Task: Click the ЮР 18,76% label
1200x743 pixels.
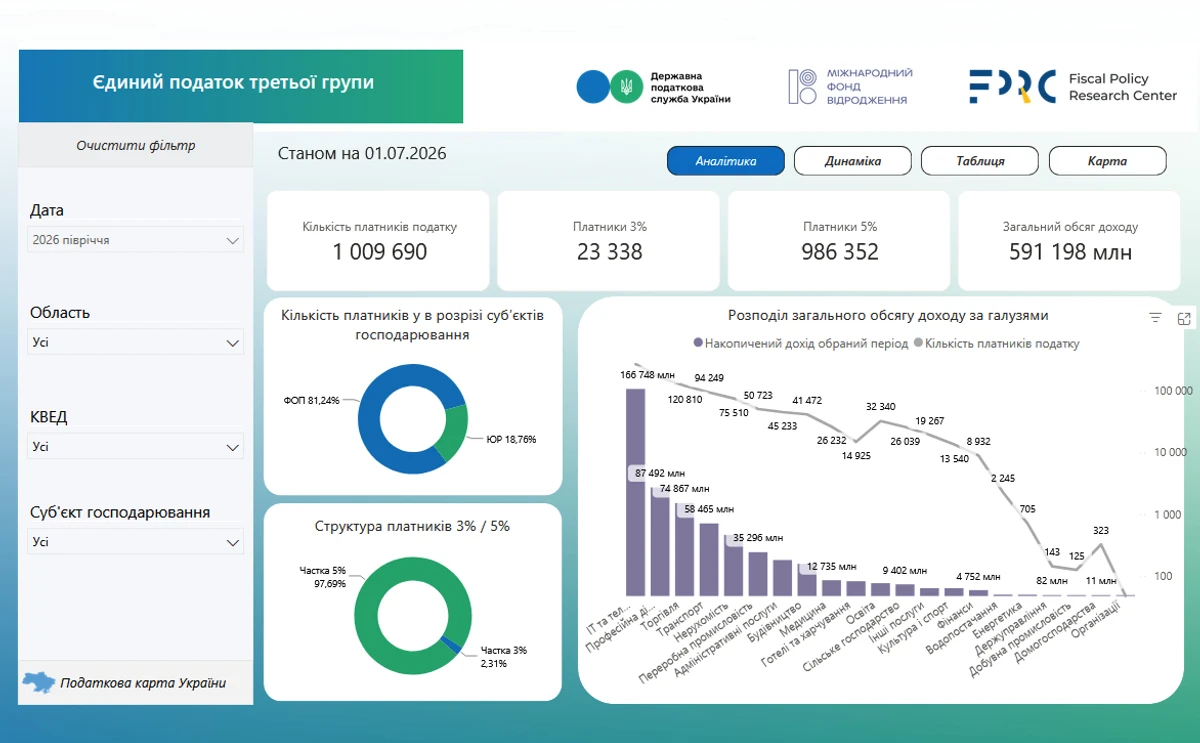Action: (x=512, y=438)
